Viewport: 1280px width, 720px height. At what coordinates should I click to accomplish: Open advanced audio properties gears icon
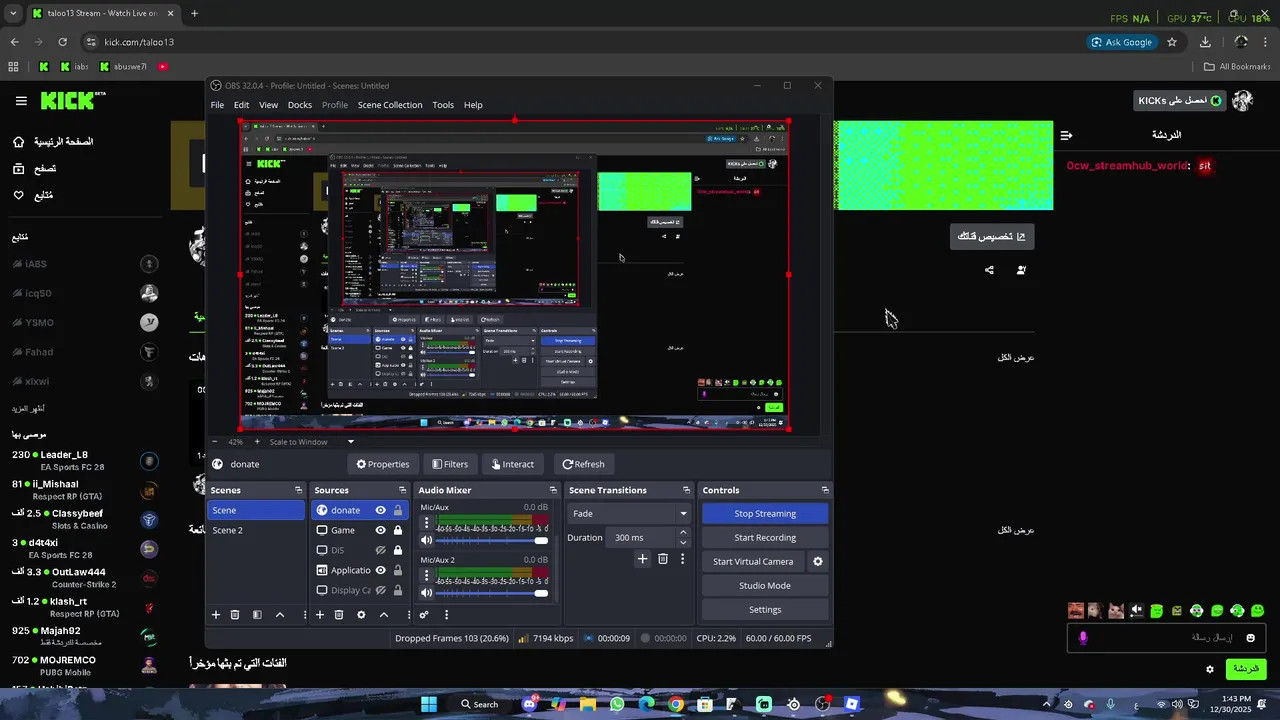424,615
